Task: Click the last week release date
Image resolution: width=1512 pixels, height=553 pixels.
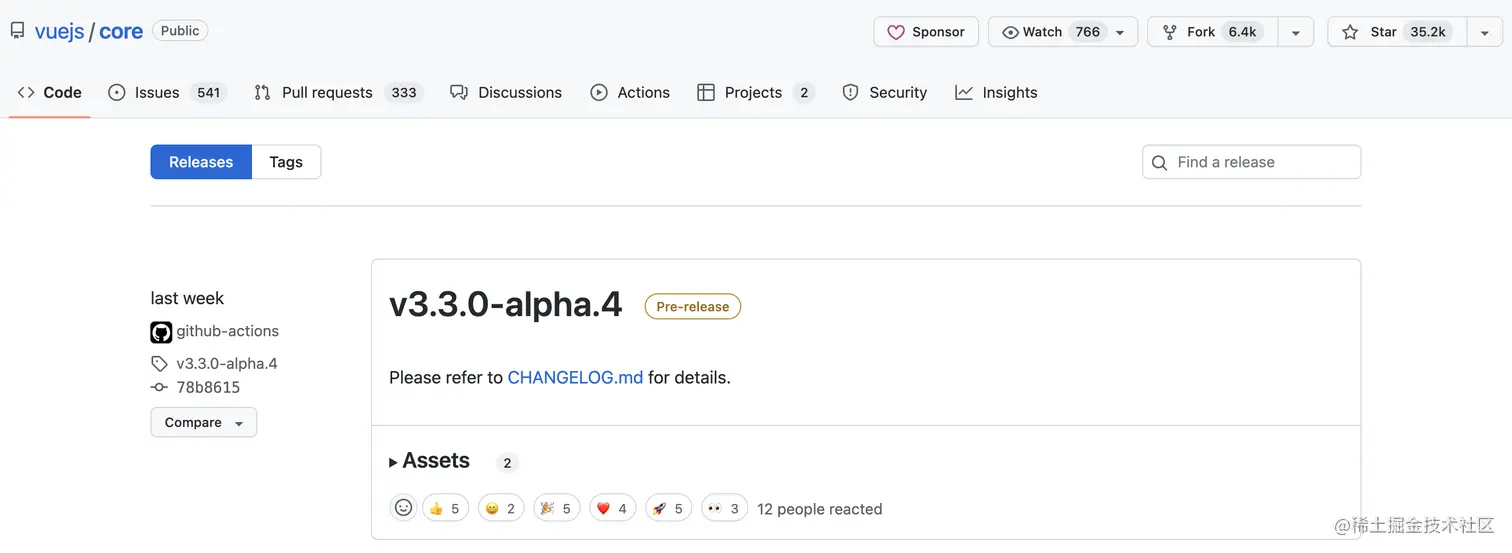Action: 187,298
